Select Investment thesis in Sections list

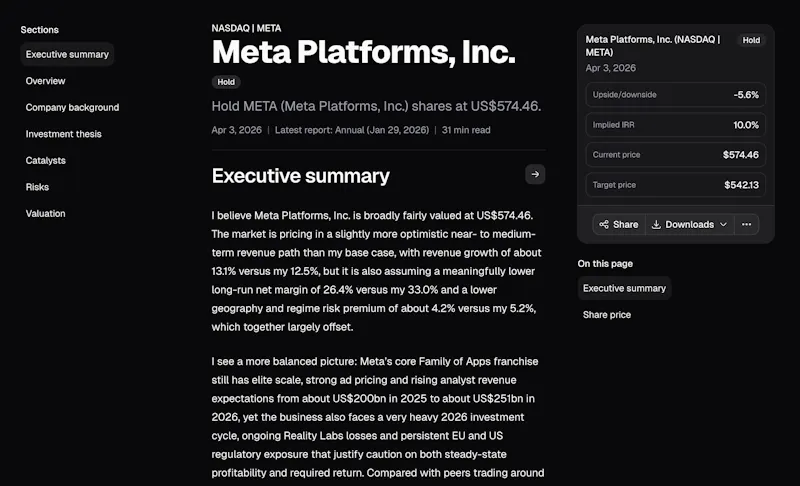tap(63, 134)
